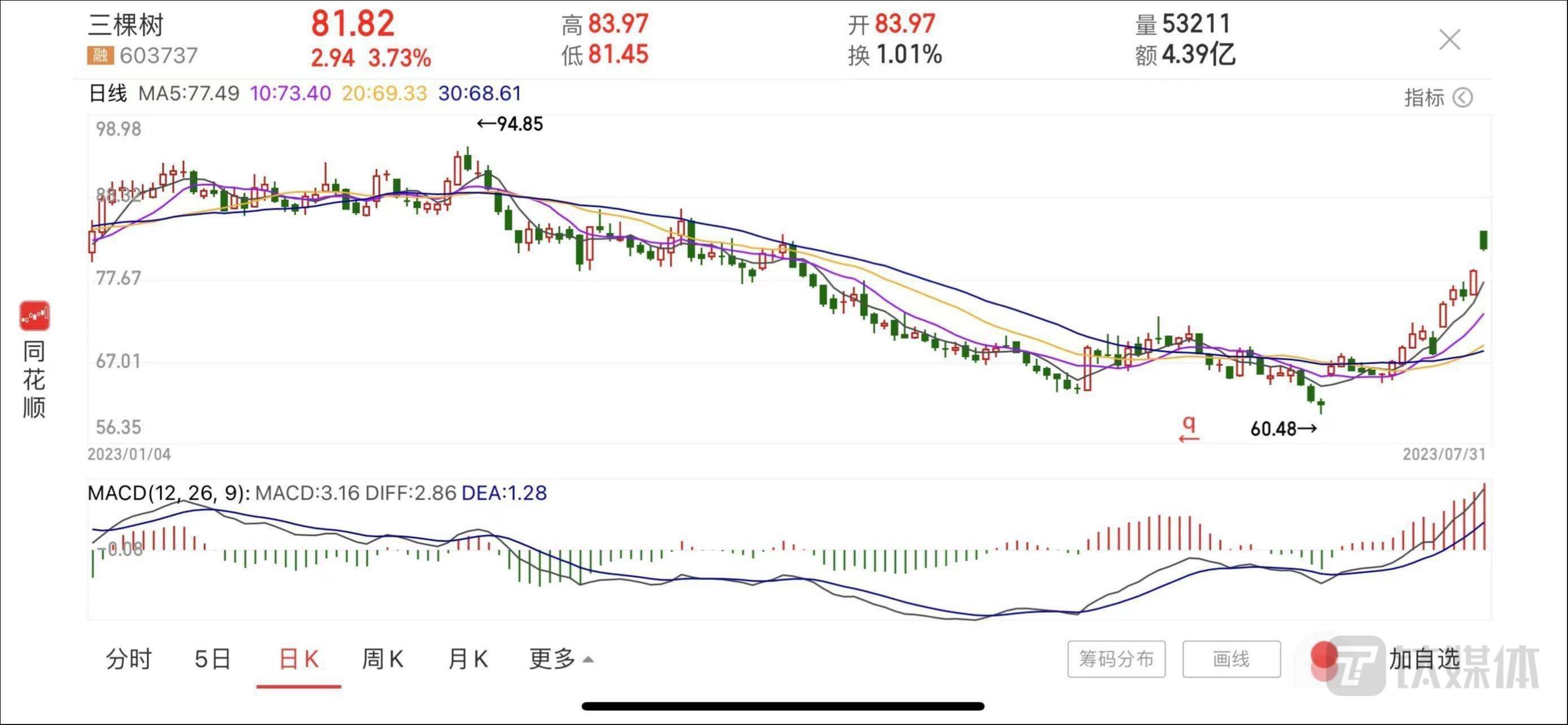Tap the 融 margin badge icon
This screenshot has height=725, width=1568.
pyautogui.click(x=100, y=56)
